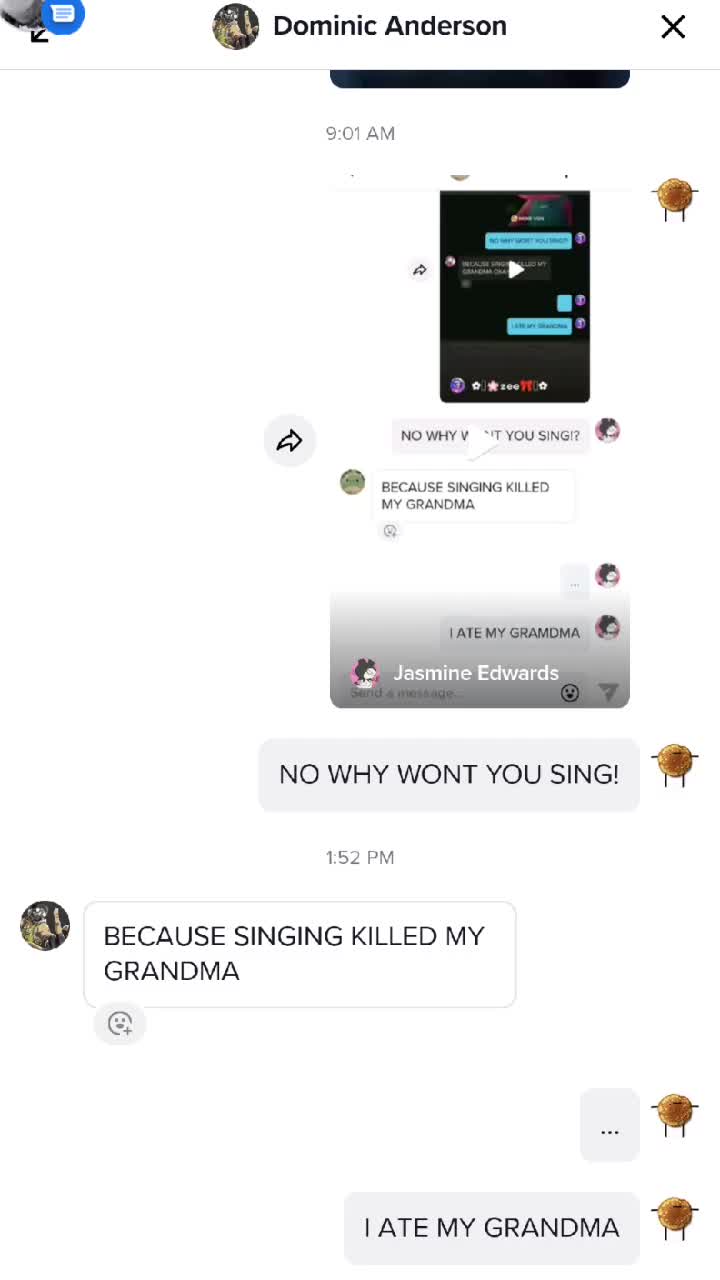
Task: Tap the small share arrow inside the video preview
Action: (420, 270)
